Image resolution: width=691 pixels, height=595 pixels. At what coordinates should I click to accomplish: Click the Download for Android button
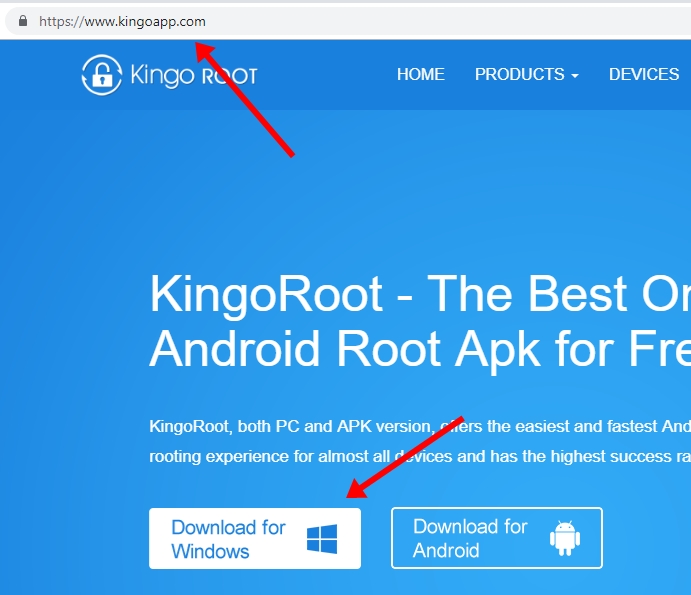(497, 538)
